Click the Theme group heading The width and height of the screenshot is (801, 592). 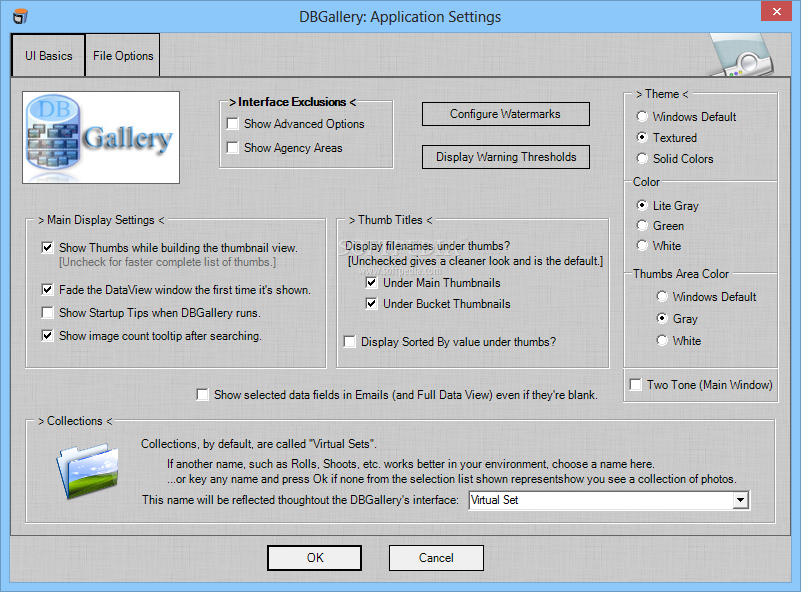[662, 94]
